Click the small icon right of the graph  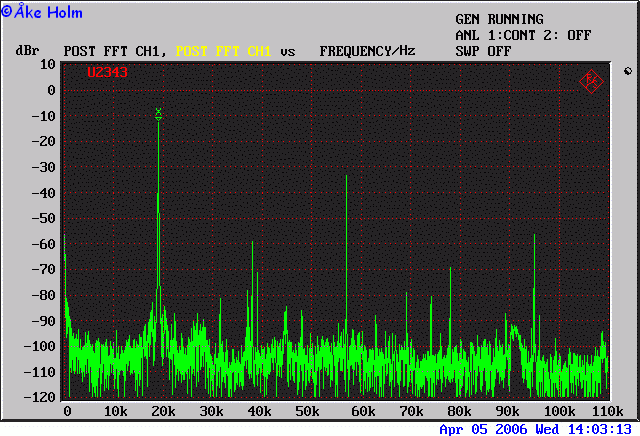(x=628, y=71)
